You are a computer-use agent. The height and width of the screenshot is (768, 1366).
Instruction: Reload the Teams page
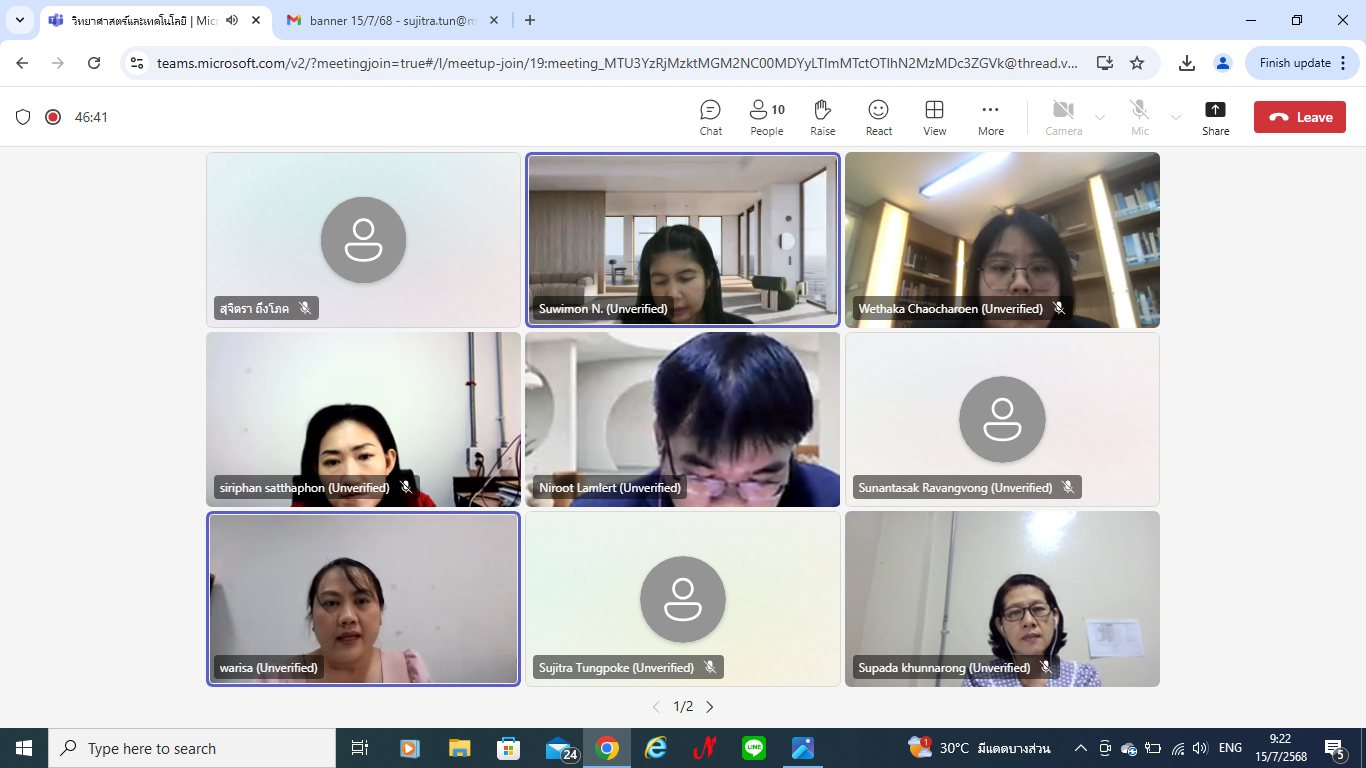[x=94, y=63]
